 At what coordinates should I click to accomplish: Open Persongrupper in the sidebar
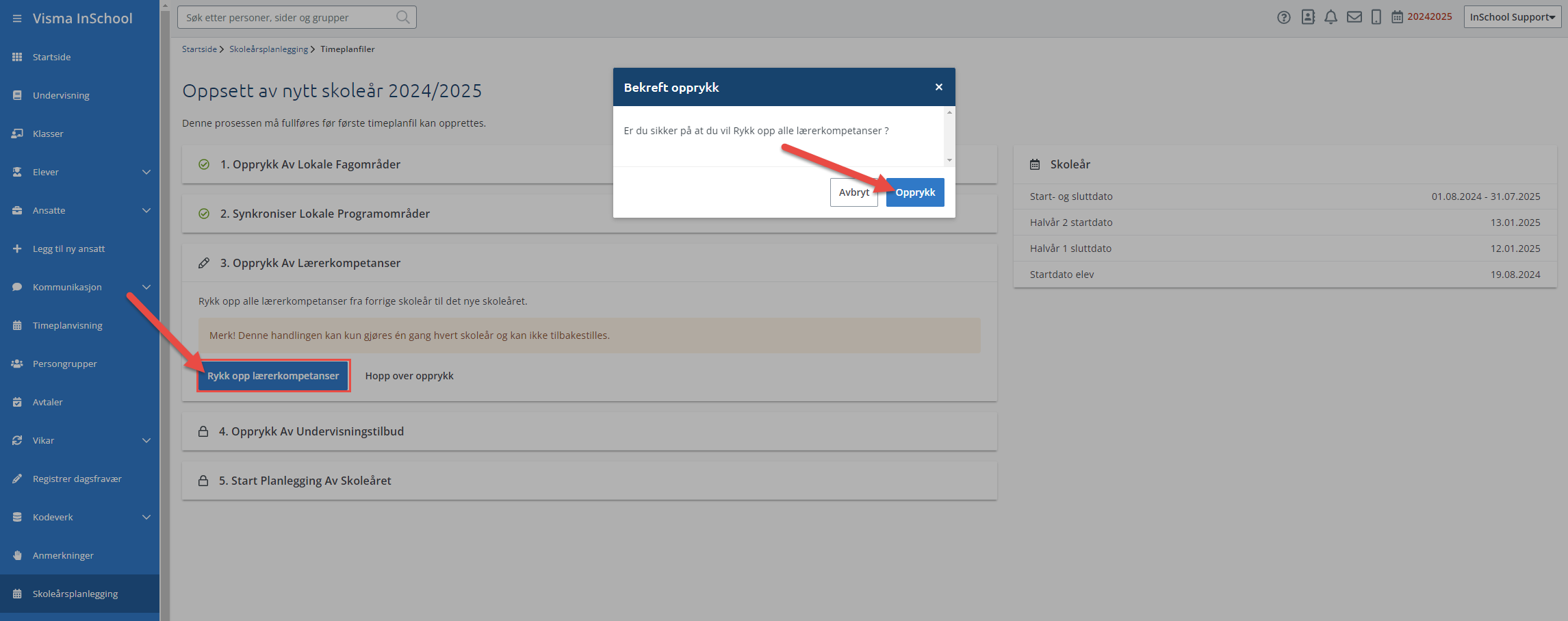[x=79, y=364]
